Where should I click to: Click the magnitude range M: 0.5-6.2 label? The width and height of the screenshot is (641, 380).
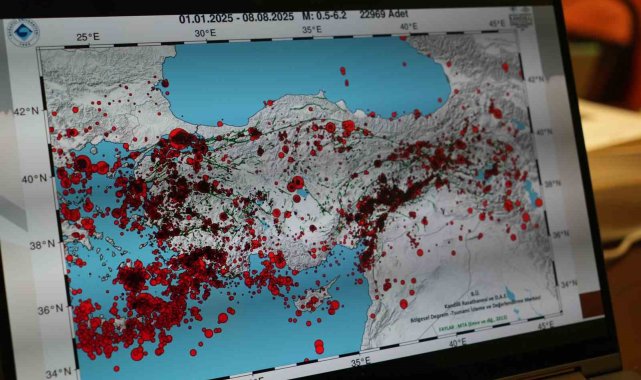pyautogui.click(x=324, y=16)
